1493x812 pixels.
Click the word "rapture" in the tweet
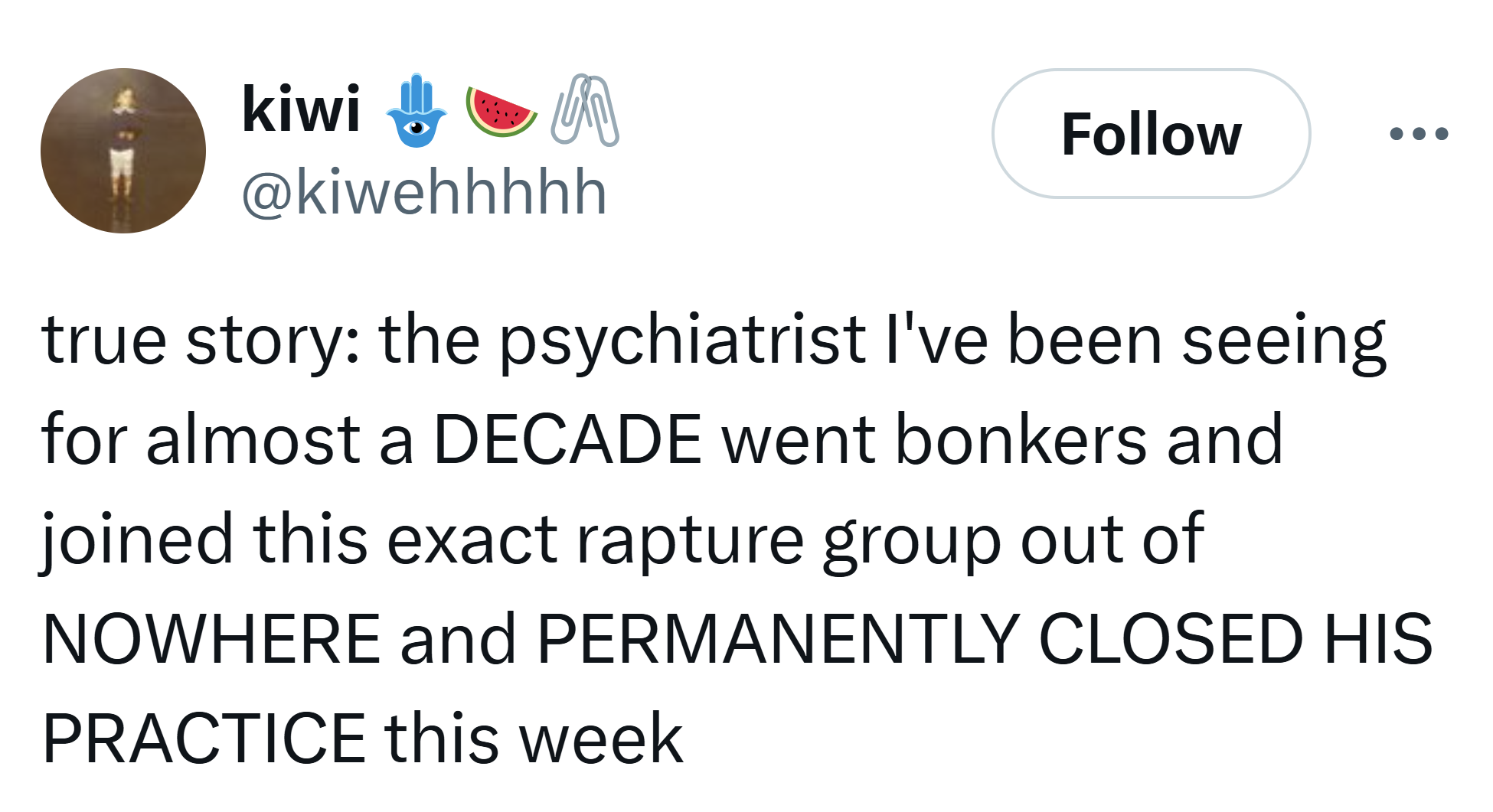pyautogui.click(x=690, y=540)
